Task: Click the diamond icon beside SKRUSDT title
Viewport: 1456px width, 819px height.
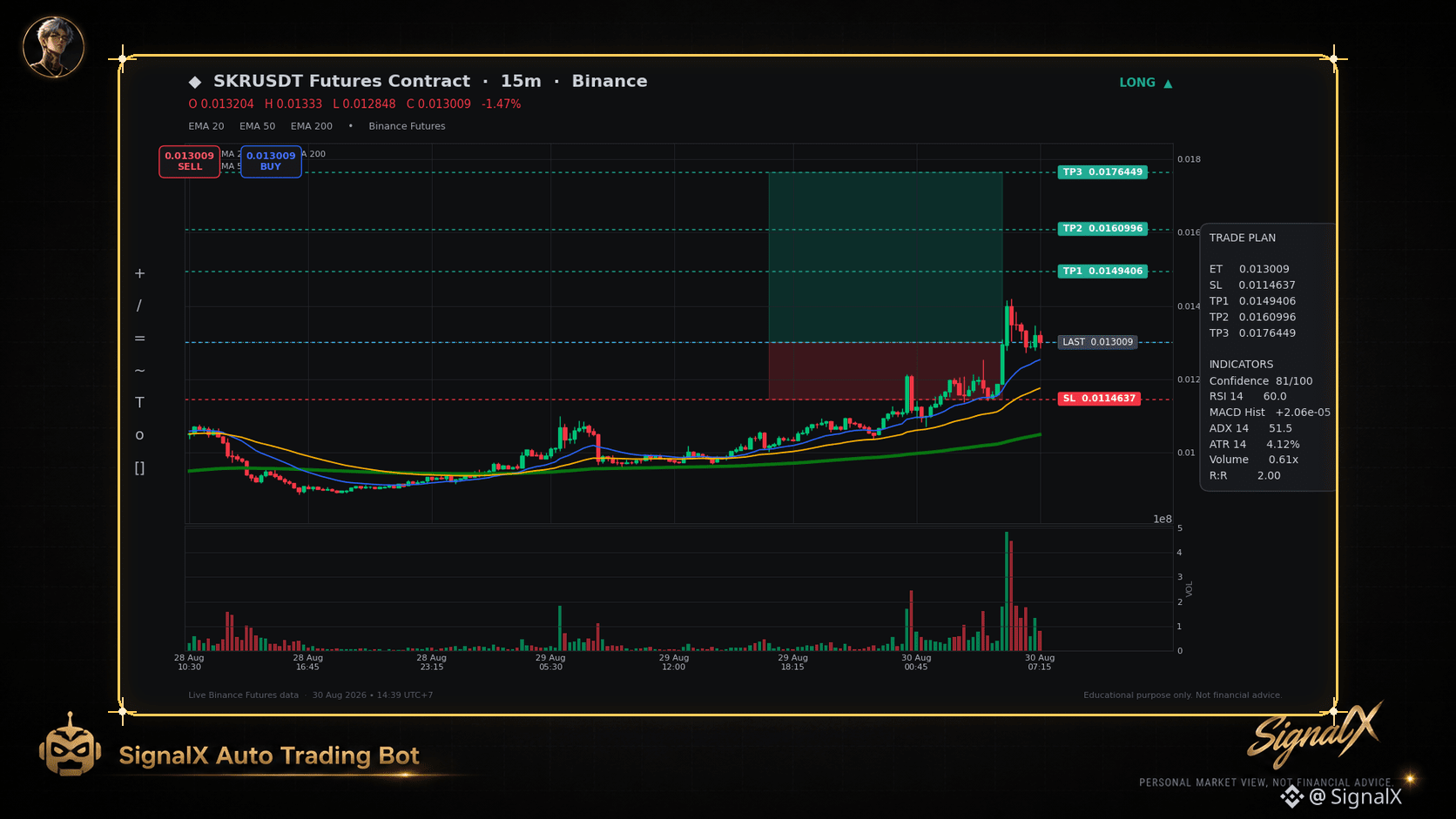Action: (x=195, y=82)
